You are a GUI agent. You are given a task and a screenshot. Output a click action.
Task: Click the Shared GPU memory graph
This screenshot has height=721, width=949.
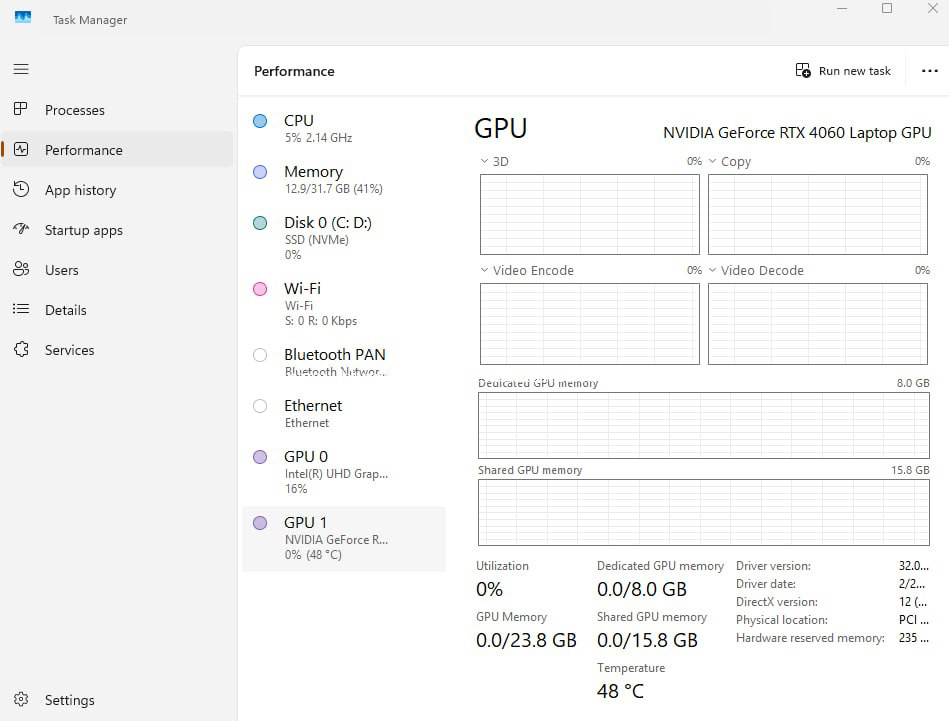click(x=703, y=512)
